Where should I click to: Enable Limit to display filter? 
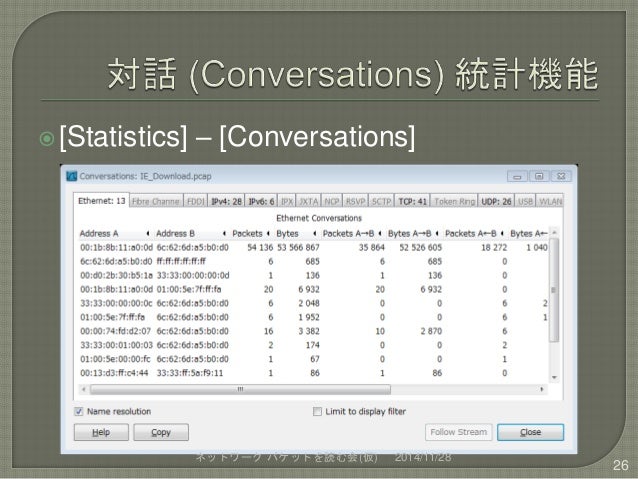317,410
